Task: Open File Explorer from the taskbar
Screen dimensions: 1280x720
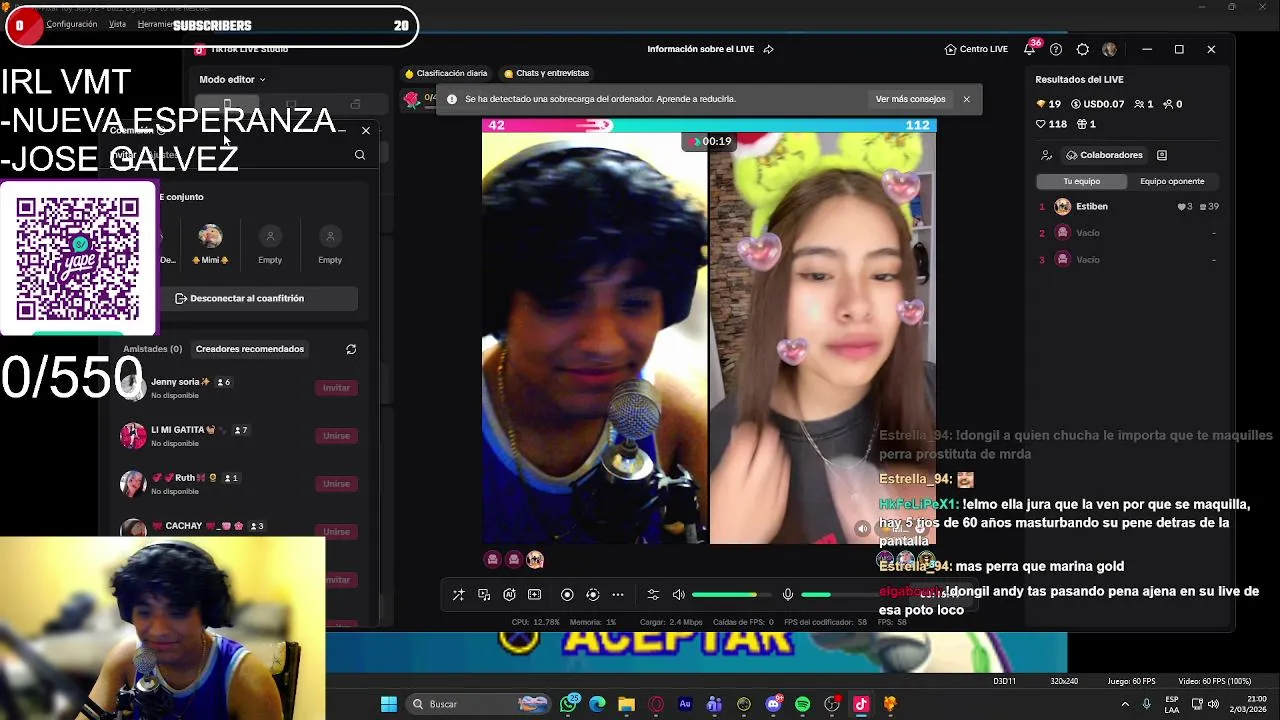Action: click(626, 704)
